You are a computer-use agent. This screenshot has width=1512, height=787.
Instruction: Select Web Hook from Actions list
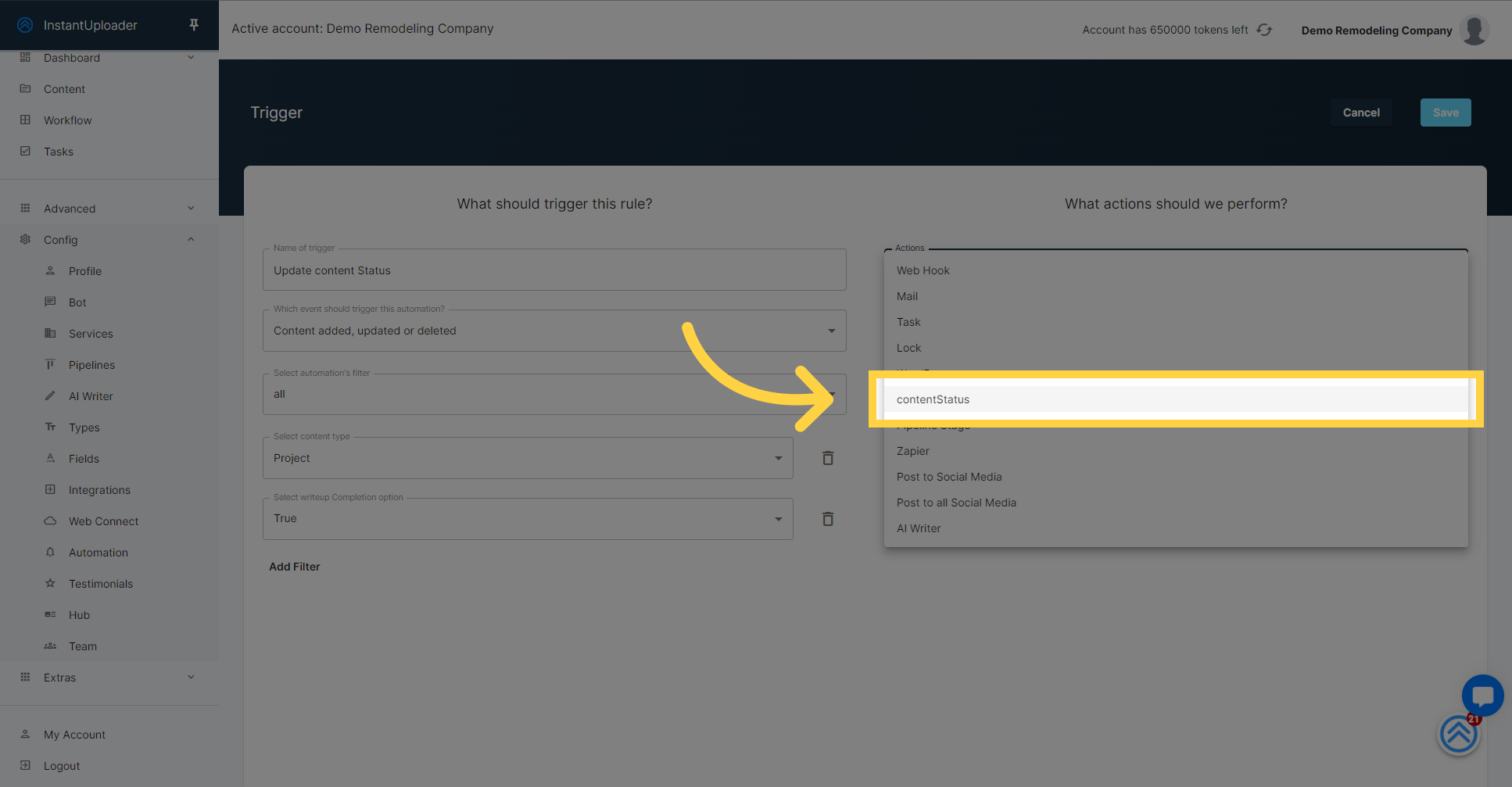[1176, 270]
